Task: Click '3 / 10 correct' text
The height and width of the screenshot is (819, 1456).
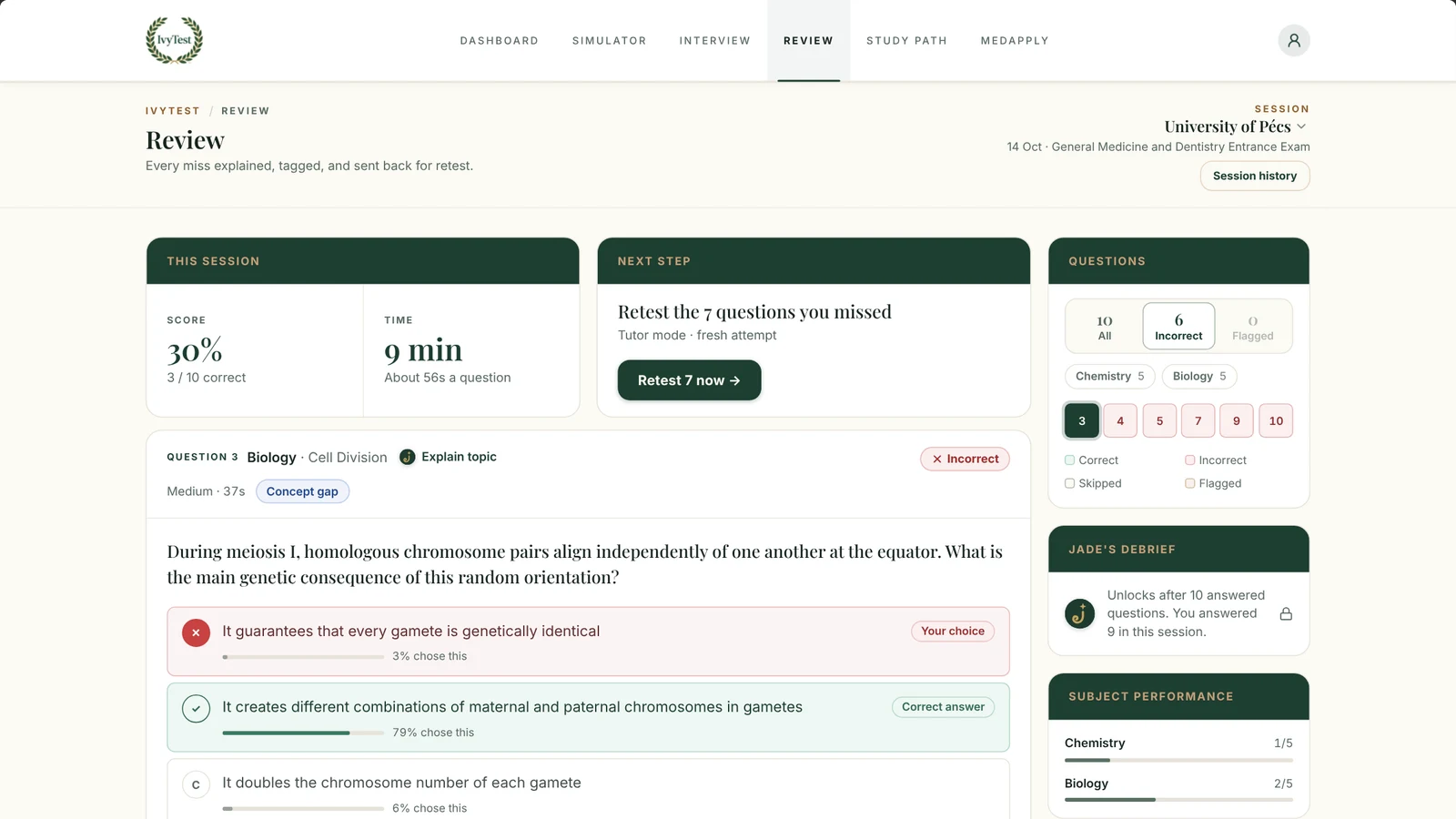Action: pos(206,378)
